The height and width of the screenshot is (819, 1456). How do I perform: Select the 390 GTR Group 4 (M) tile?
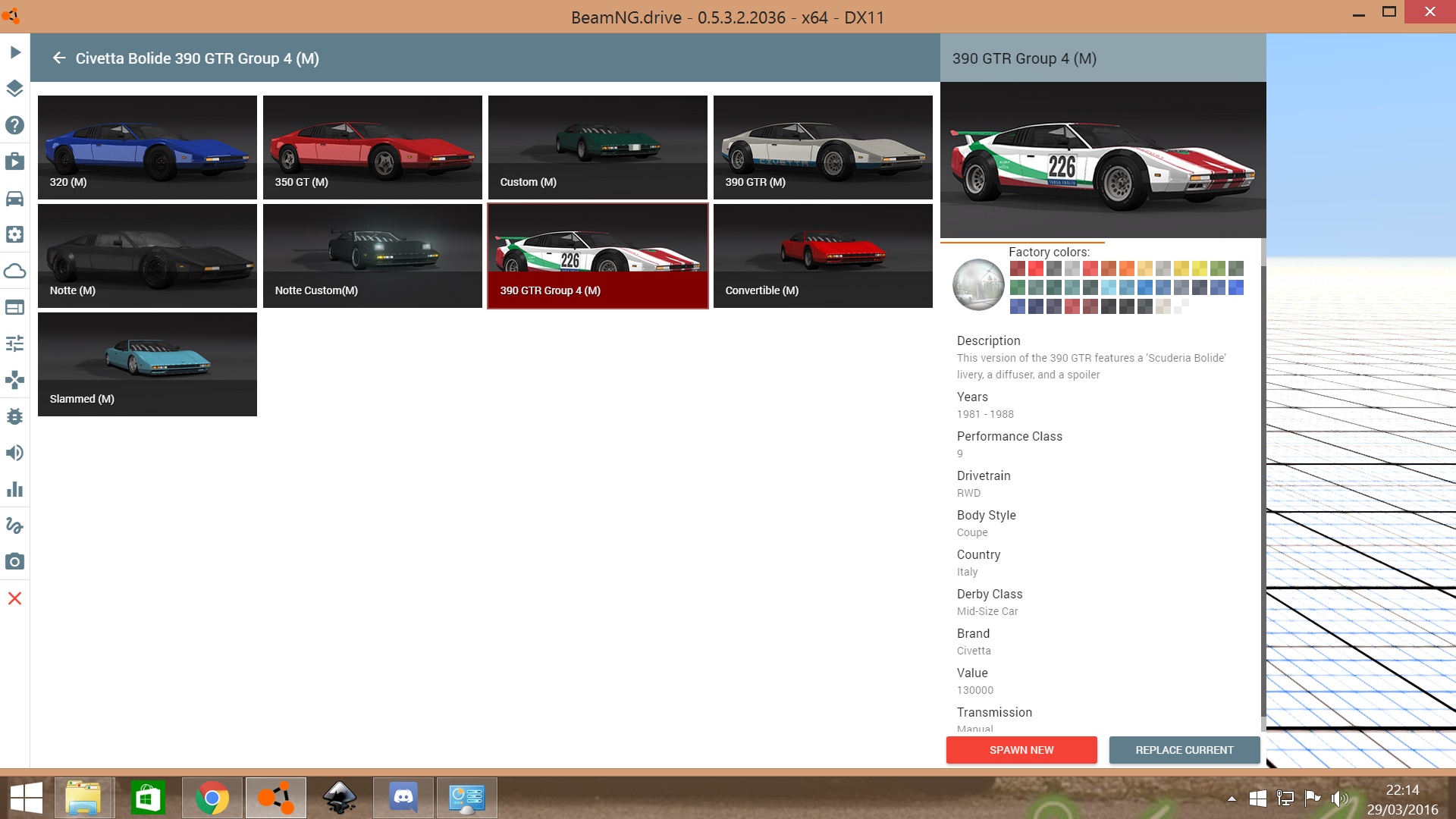click(x=598, y=256)
